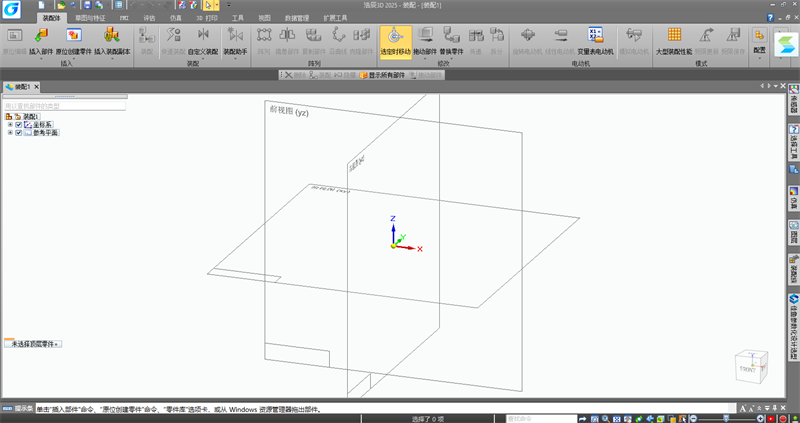The width and height of the screenshot is (800, 423).
Task: Click the YouTube icon in status bar
Action: click(x=771, y=419)
